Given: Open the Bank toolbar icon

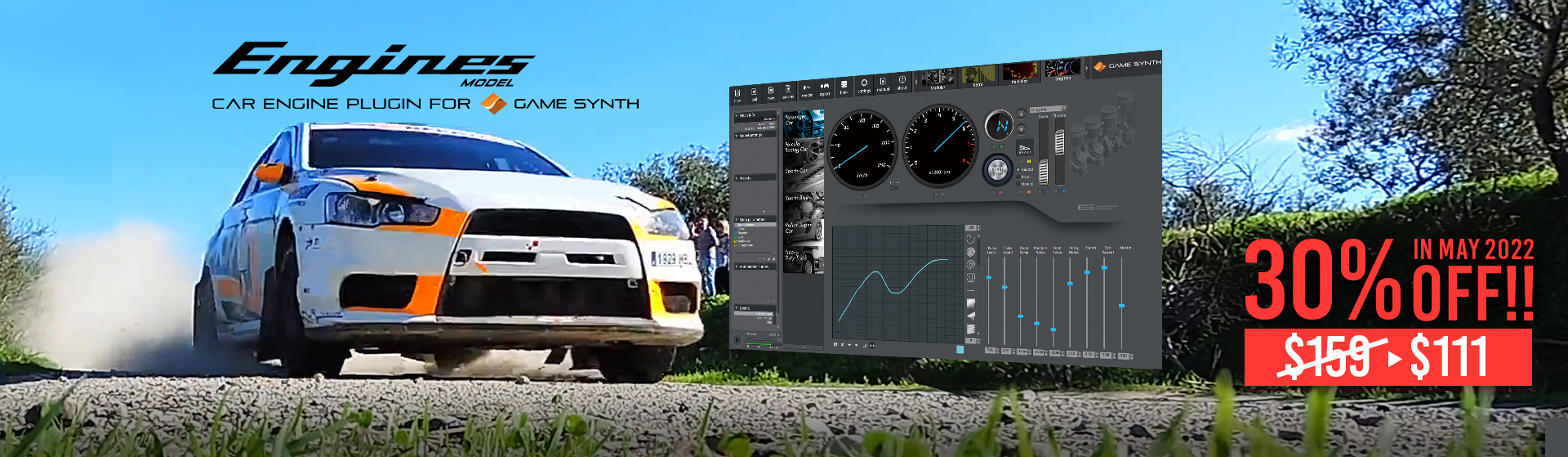Looking at the screenshot, I should pos(844,87).
